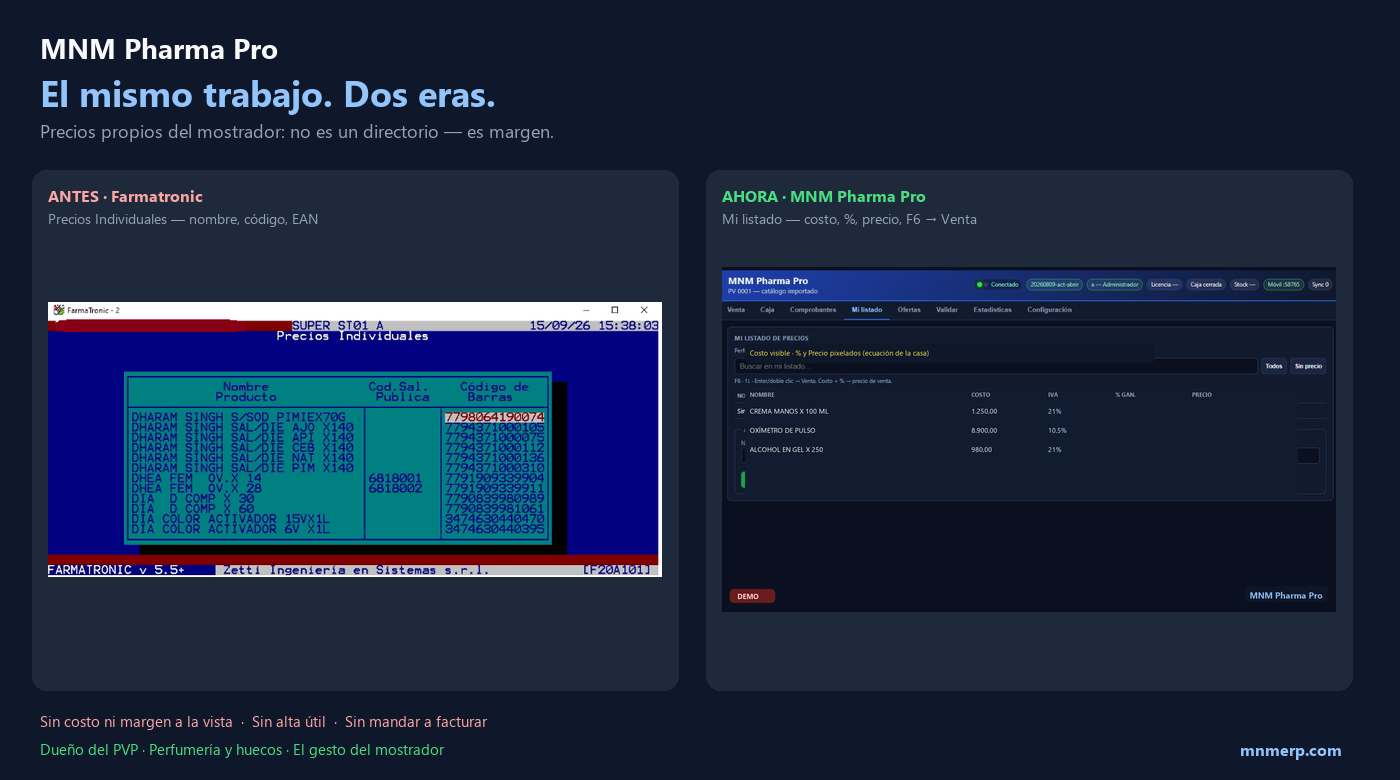This screenshot has width=1400, height=780.
Task: Switch to the Caja tab
Action: point(767,310)
